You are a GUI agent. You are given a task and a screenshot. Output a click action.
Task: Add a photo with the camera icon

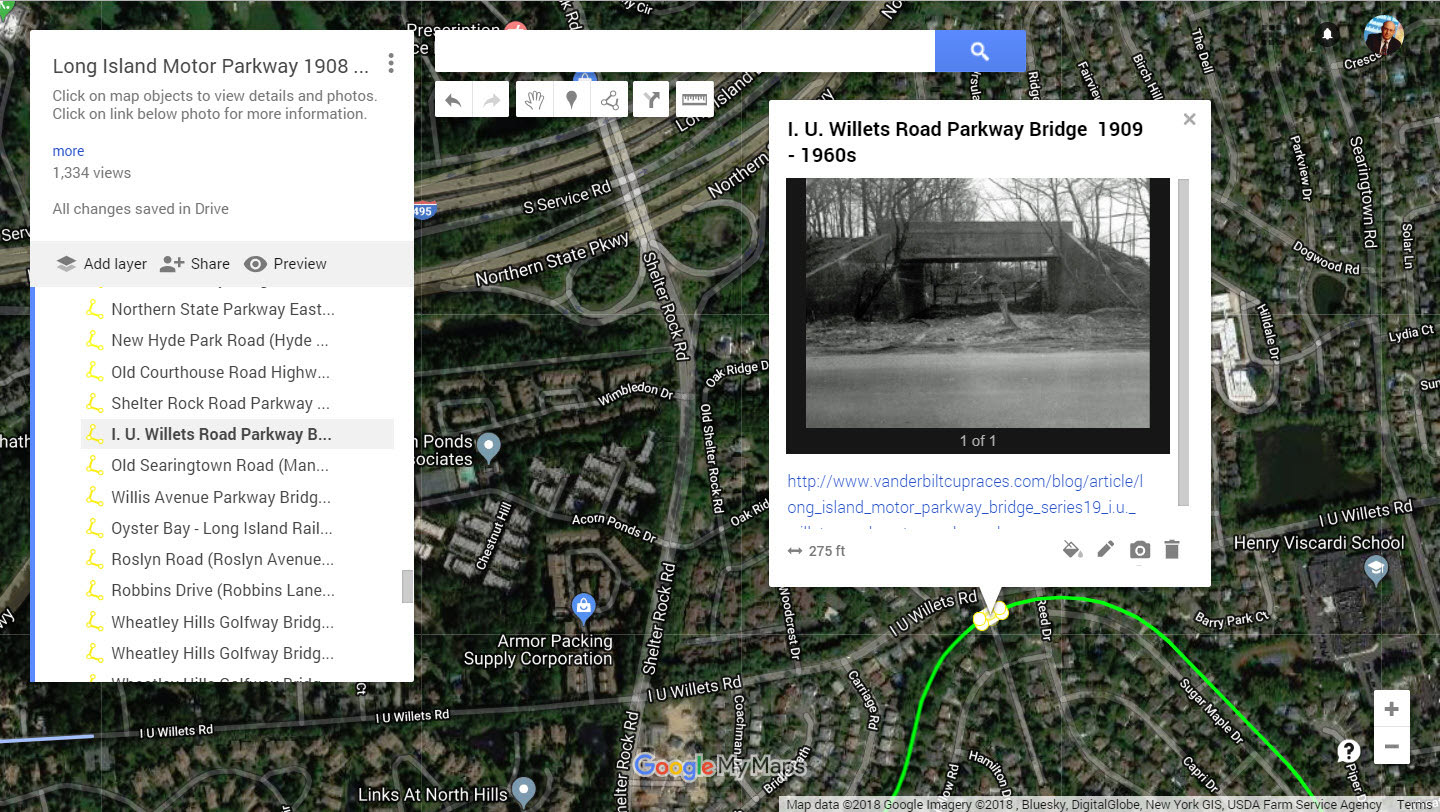click(x=1139, y=550)
